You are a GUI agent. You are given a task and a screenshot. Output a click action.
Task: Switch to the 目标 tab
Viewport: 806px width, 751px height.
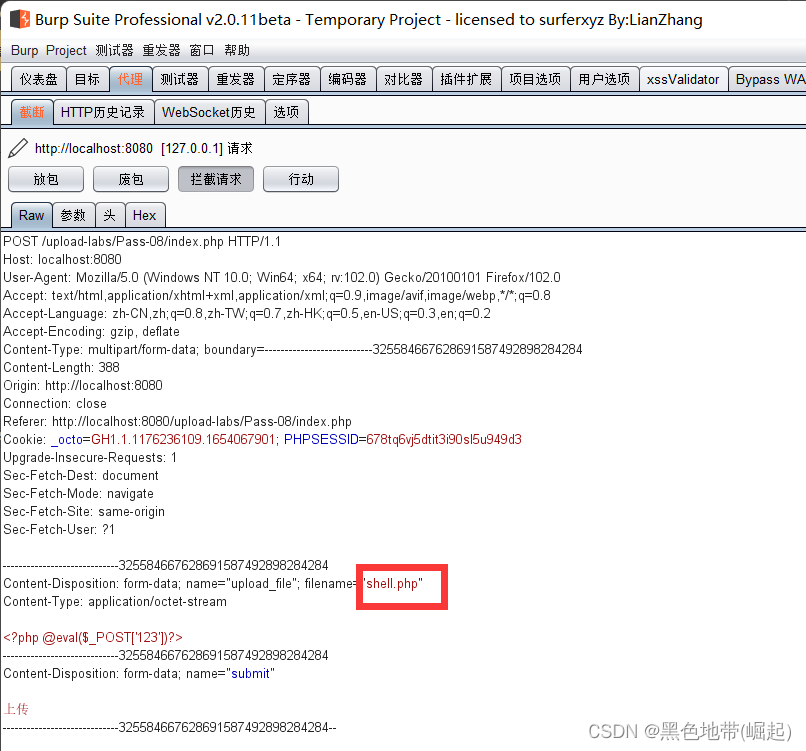[x=87, y=79]
